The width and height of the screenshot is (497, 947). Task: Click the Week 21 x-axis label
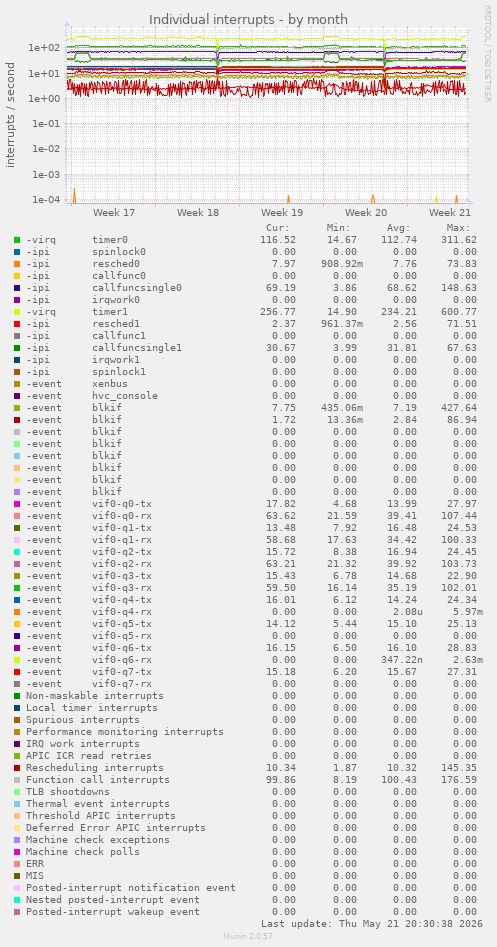pos(450,213)
